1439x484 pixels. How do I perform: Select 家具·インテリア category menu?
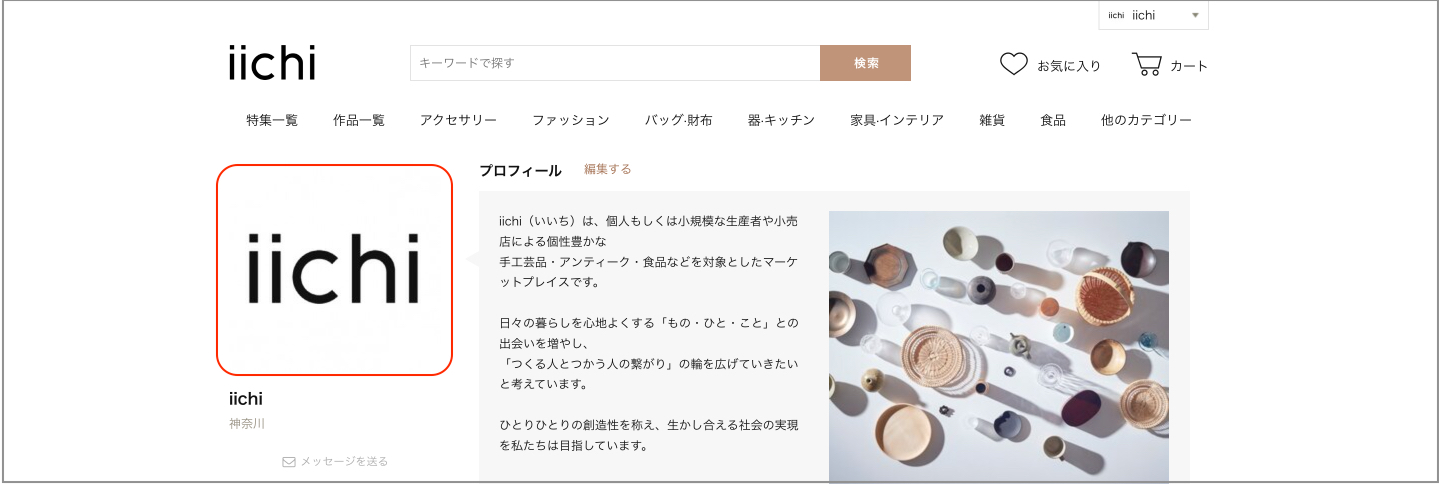[897, 120]
